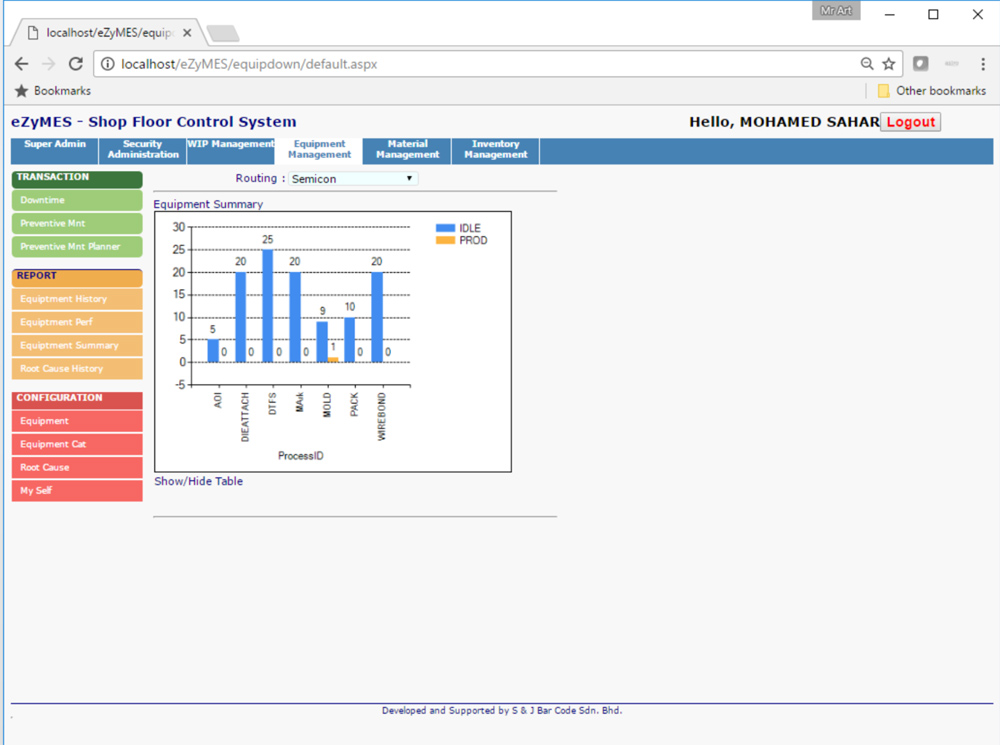Viewport: 1000px width, 745px height.
Task: Bookmark this page with star icon
Action: (x=888, y=64)
